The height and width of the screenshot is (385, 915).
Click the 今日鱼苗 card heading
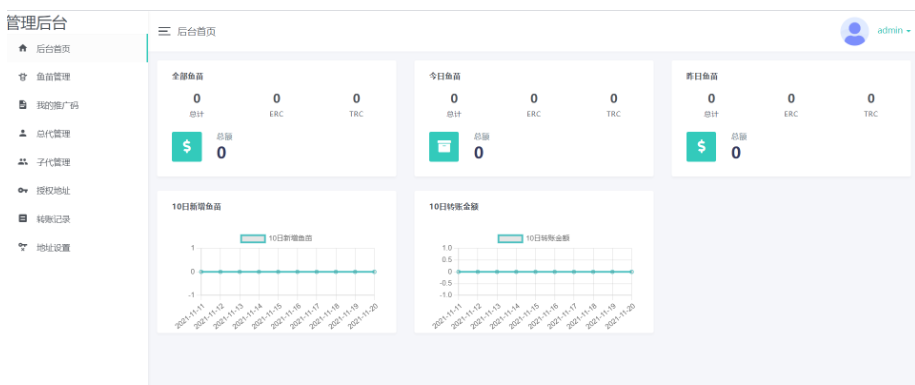click(x=445, y=76)
